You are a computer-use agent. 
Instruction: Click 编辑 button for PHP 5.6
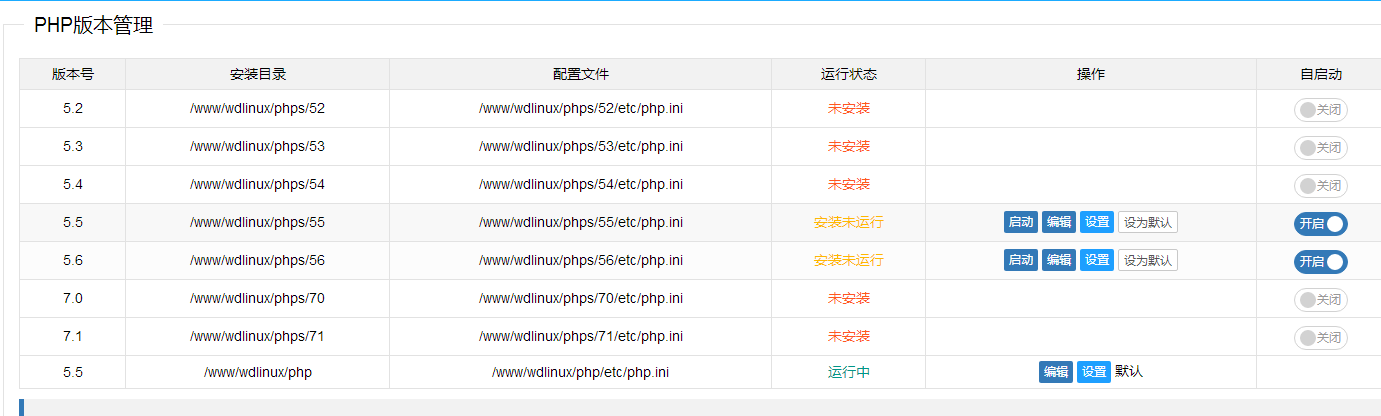(1058, 260)
